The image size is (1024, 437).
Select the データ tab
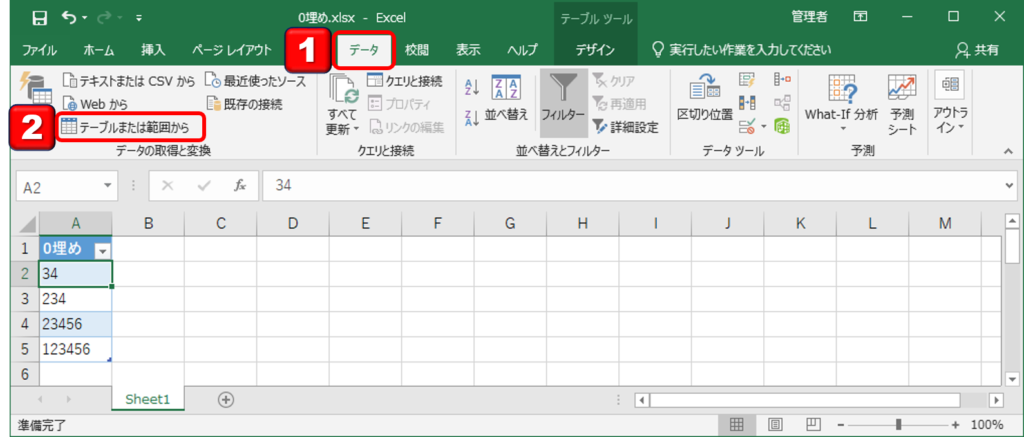[364, 50]
